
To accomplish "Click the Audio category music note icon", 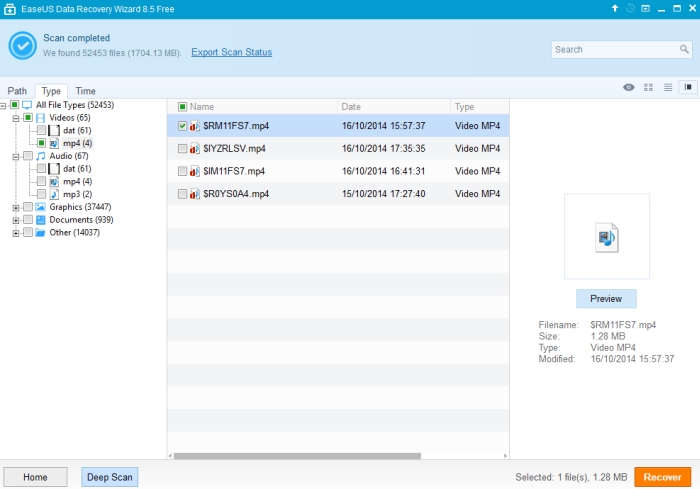I will click(x=41, y=156).
